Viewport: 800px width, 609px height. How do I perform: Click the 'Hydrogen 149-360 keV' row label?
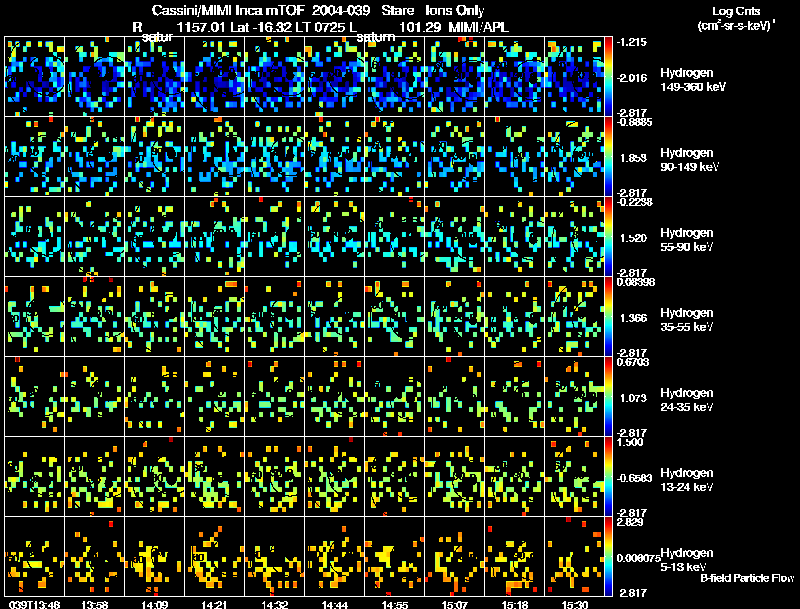(x=693, y=80)
